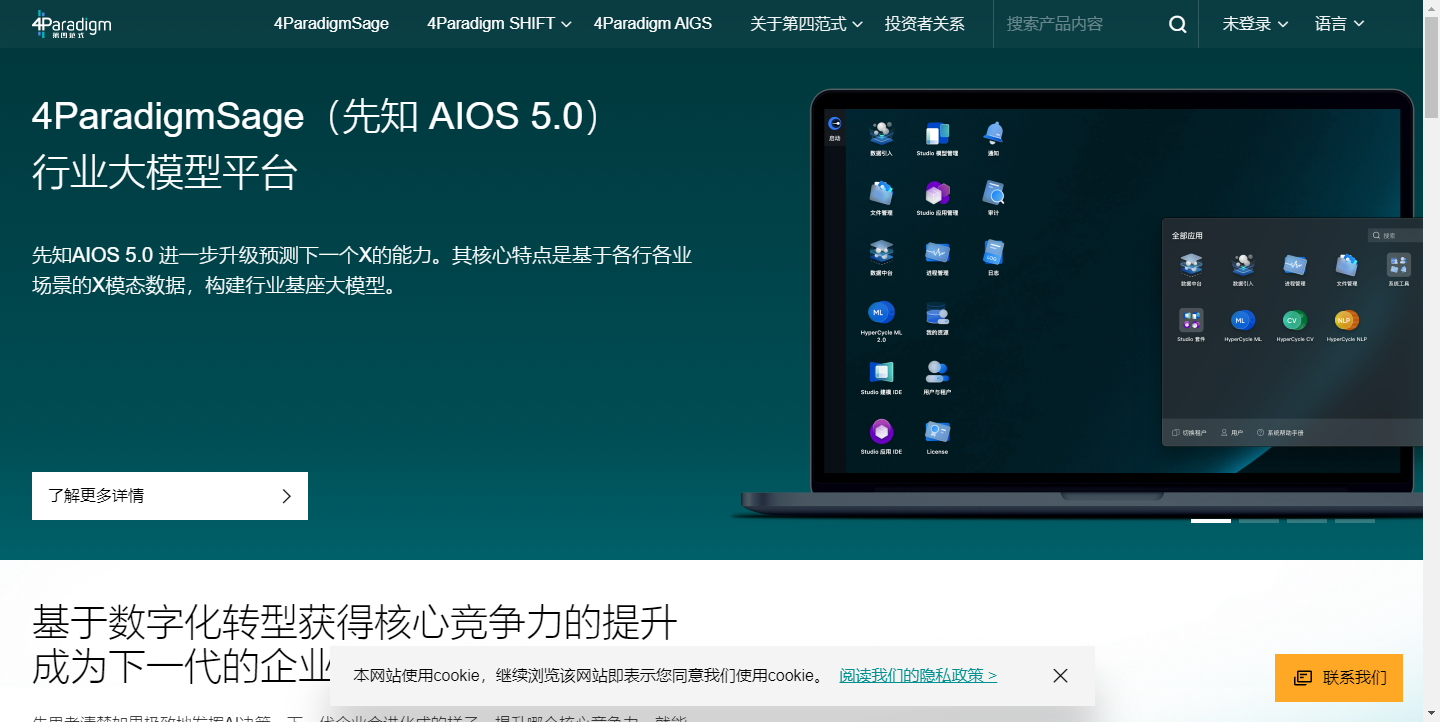Click HyperCycle CV icon in 全部应用 panel
The width and height of the screenshot is (1440, 722).
pyautogui.click(x=1295, y=320)
